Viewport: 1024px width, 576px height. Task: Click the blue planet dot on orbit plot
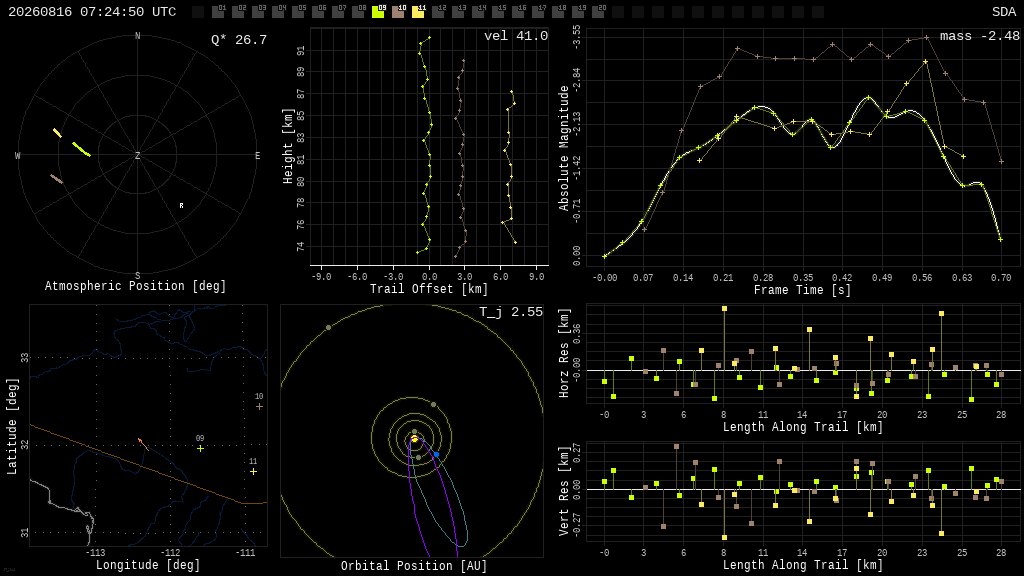click(x=437, y=454)
